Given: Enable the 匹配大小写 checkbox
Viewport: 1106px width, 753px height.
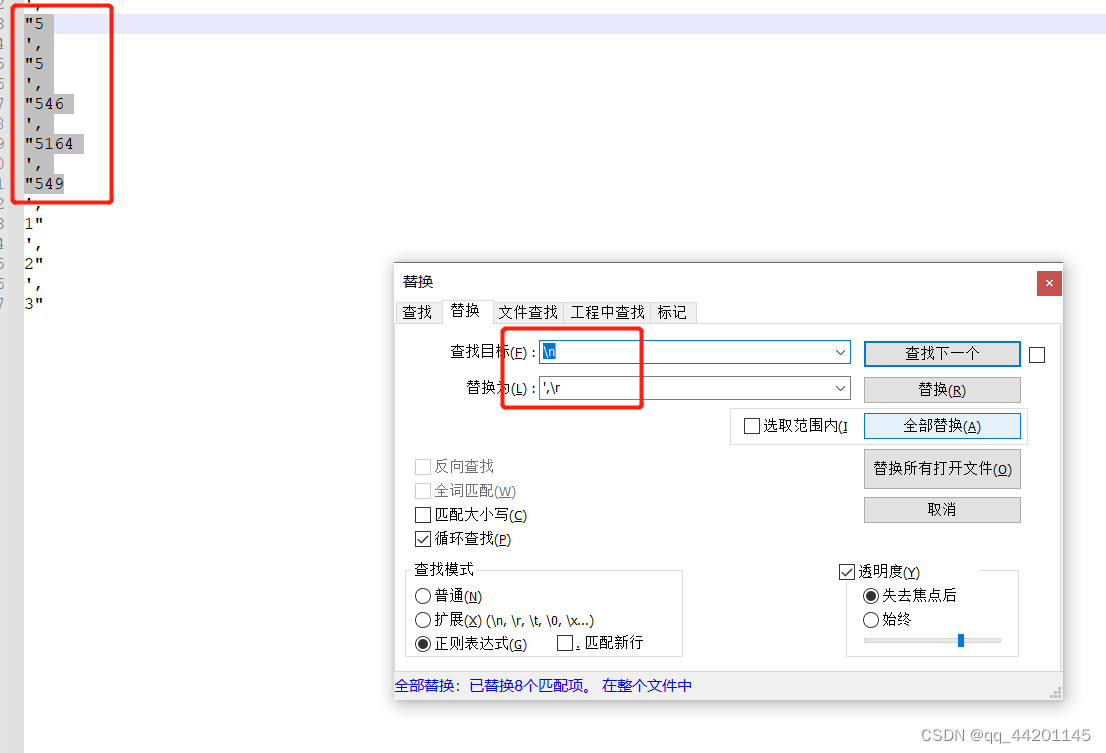Looking at the screenshot, I should pyautogui.click(x=423, y=514).
